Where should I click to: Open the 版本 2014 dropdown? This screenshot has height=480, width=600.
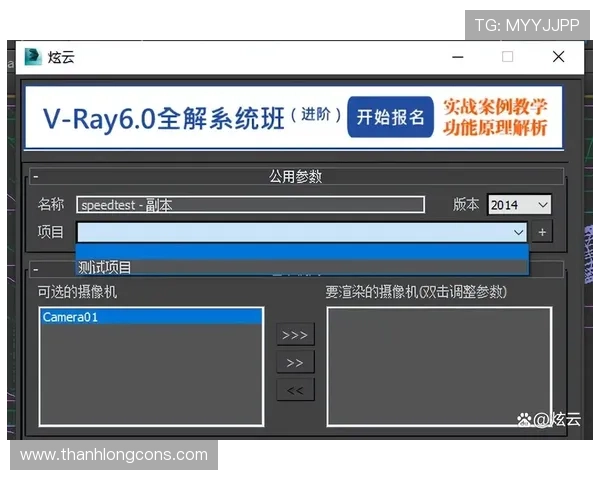click(x=519, y=204)
